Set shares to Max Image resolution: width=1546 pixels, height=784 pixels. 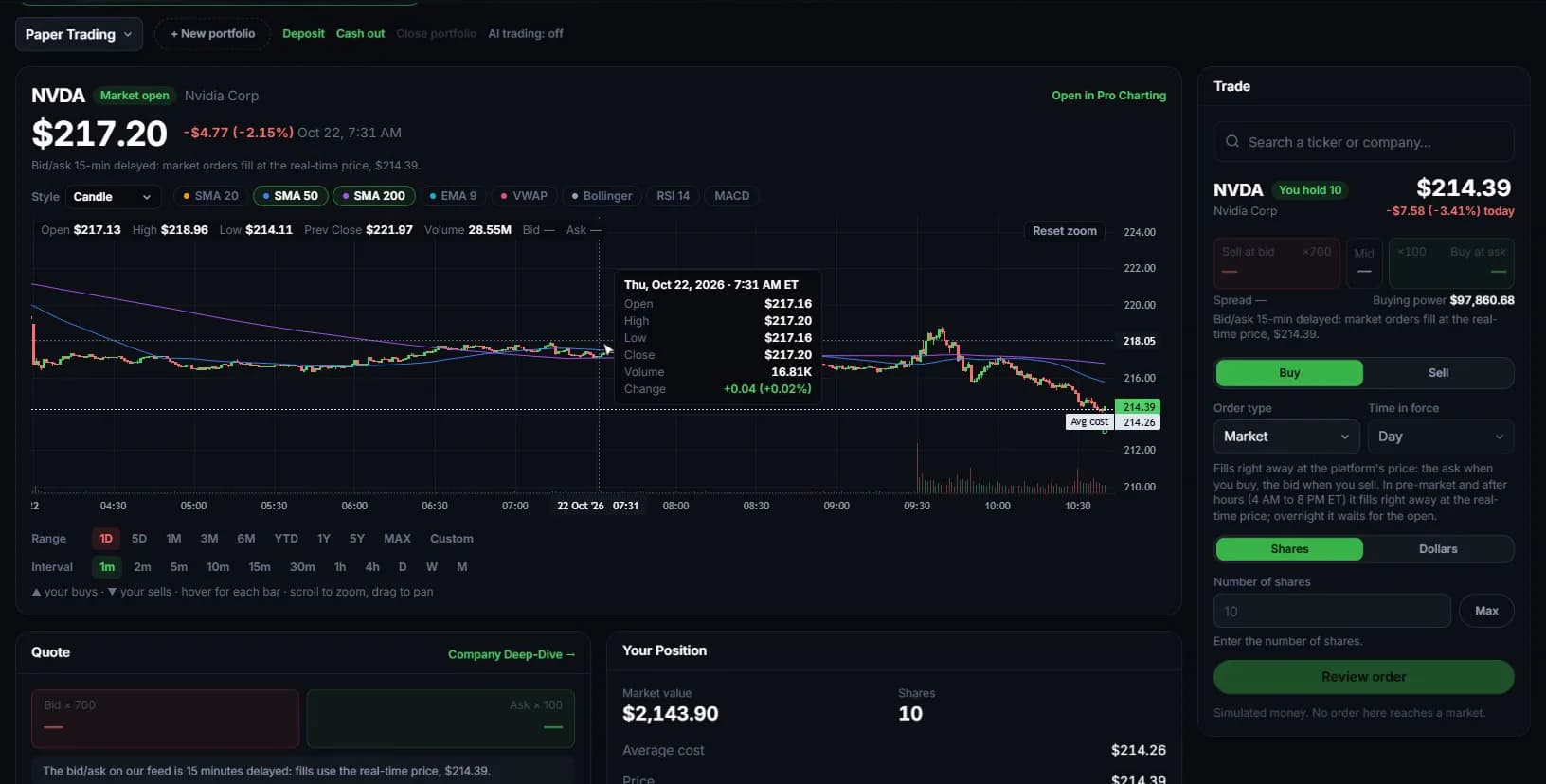pos(1486,611)
